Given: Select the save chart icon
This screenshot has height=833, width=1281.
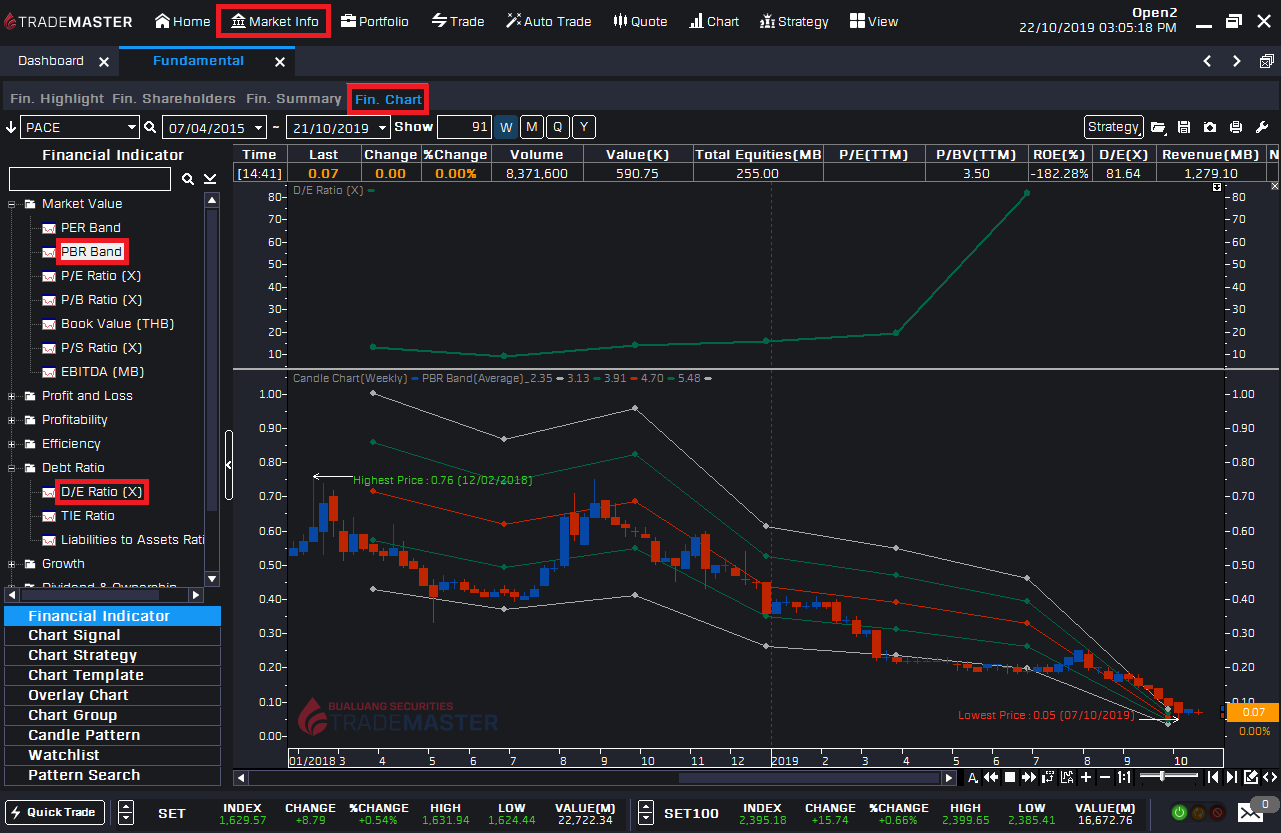Looking at the screenshot, I should tap(1185, 127).
